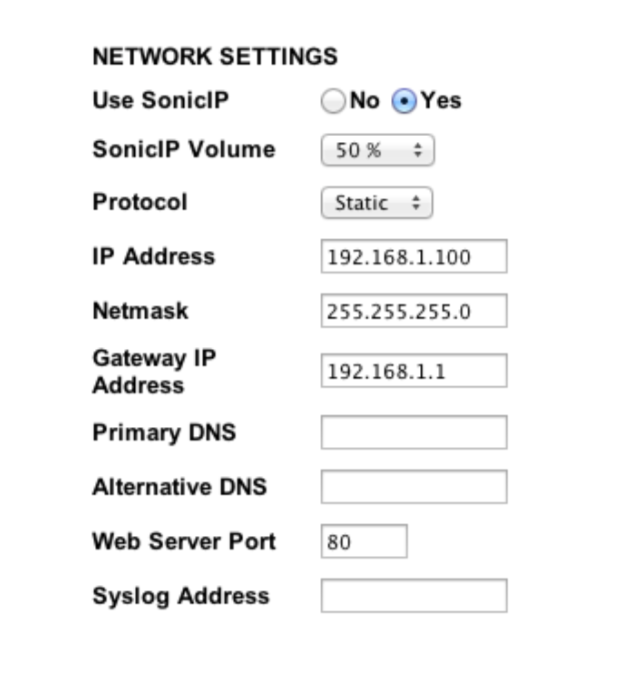Click the NETWORK SETTINGS heading
The height and width of the screenshot is (674, 623).
(x=215, y=57)
